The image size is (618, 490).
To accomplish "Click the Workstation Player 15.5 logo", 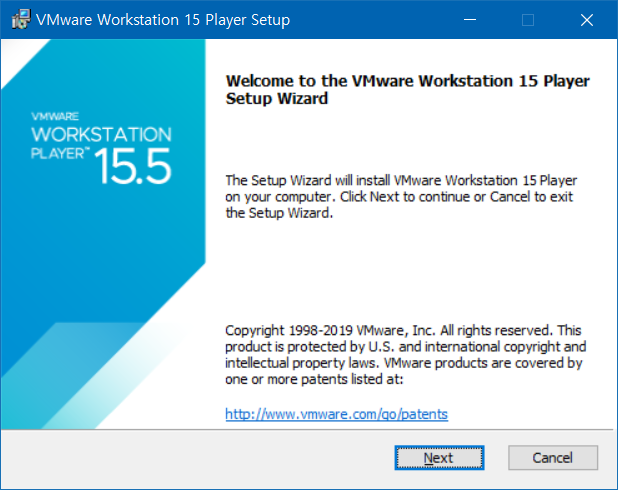I will (101, 148).
